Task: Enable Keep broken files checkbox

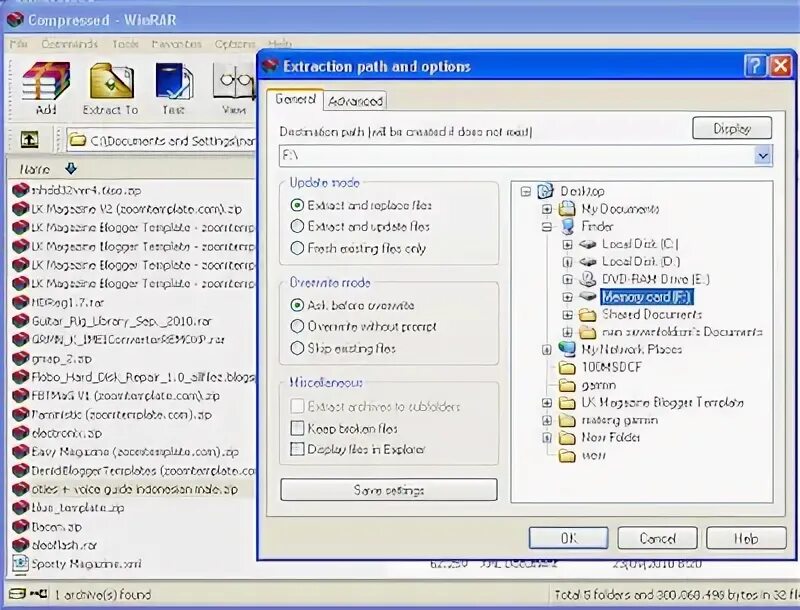Action: (297, 428)
